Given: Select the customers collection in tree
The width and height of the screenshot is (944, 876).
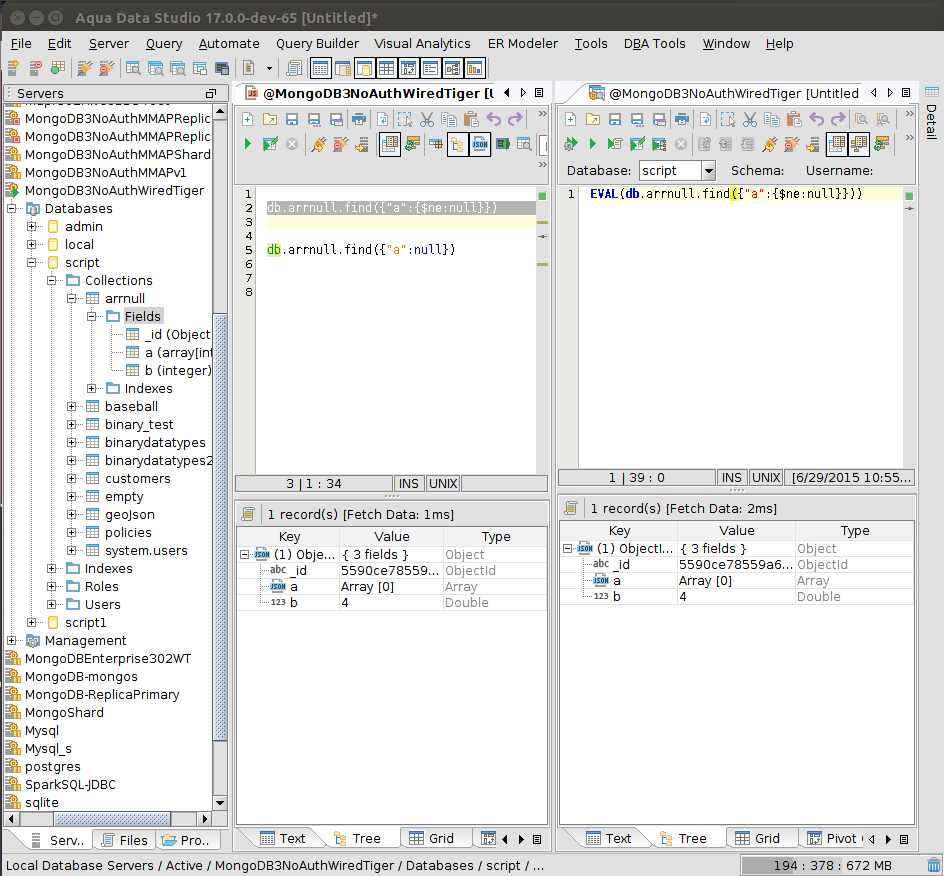Looking at the screenshot, I should pyautogui.click(x=137, y=478).
